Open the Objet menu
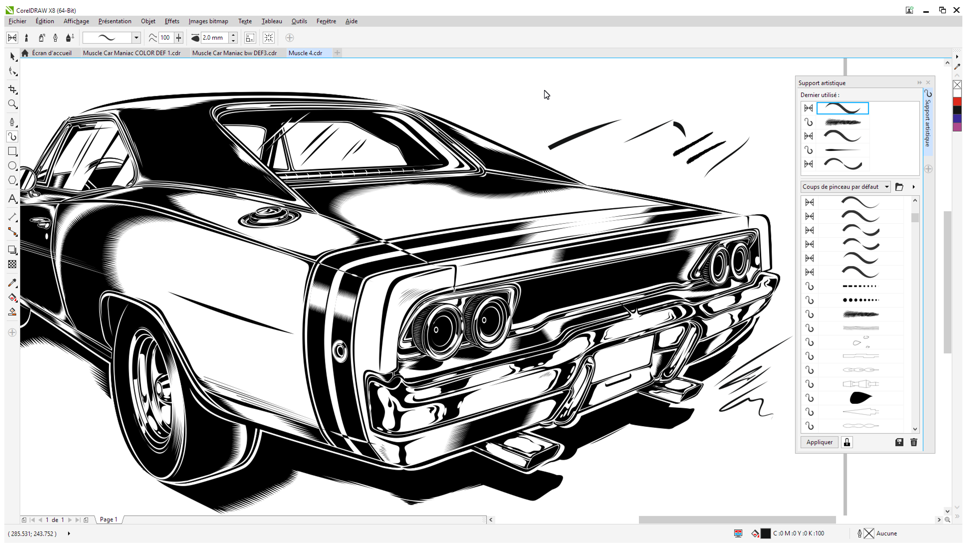 148,21
